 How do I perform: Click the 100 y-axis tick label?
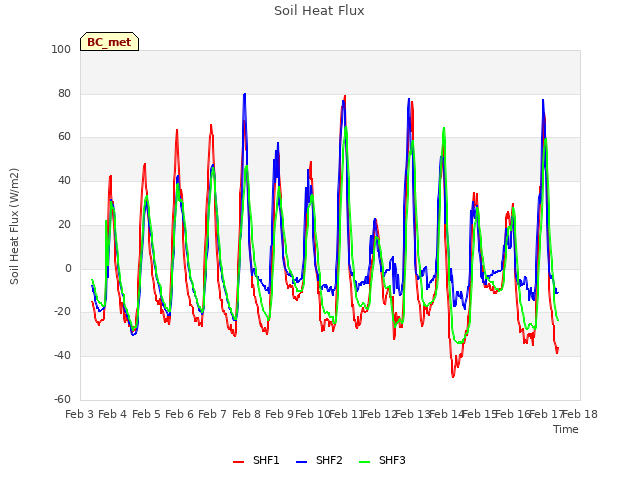61,49
